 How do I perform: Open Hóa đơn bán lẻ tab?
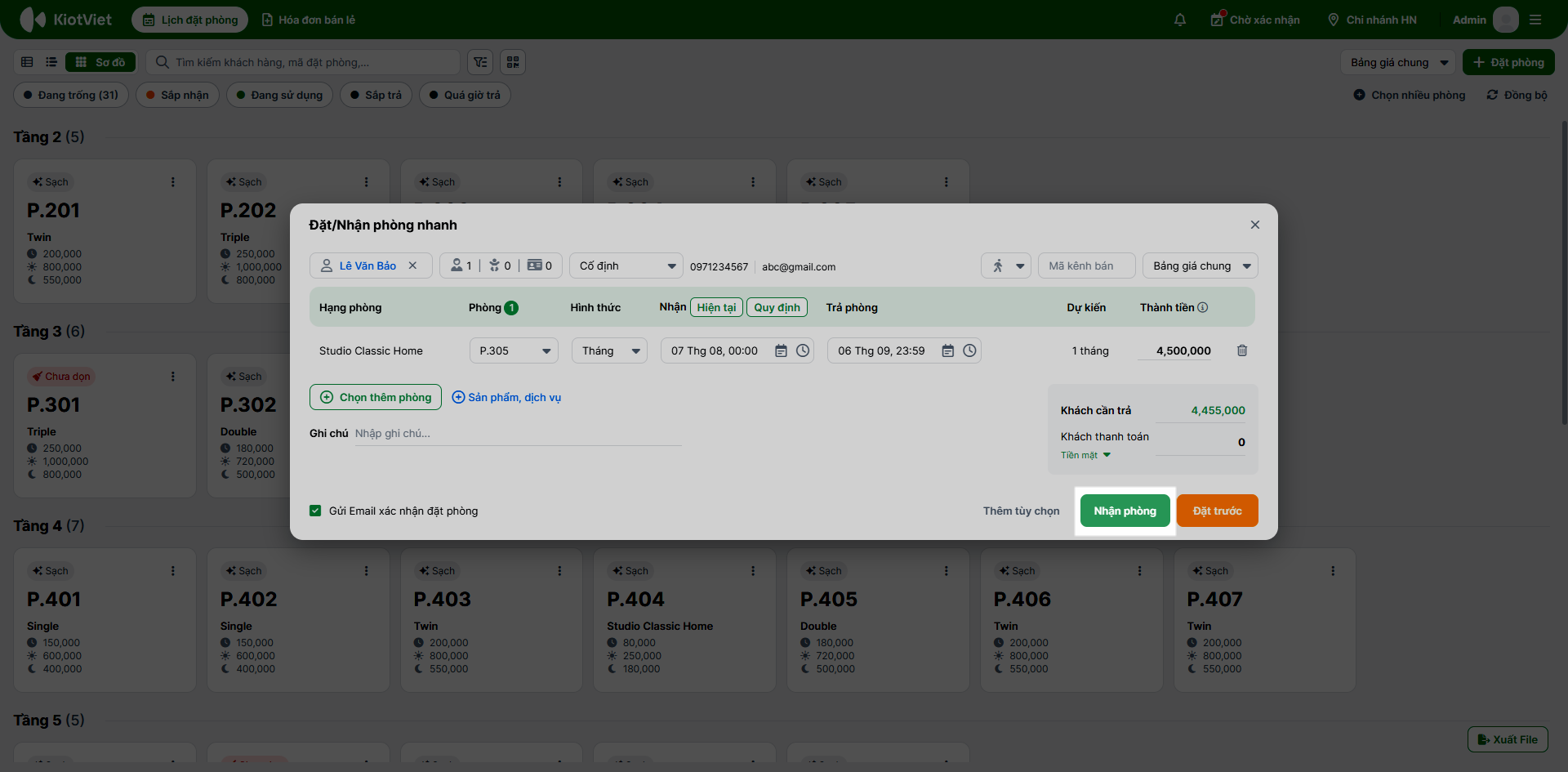tap(308, 20)
